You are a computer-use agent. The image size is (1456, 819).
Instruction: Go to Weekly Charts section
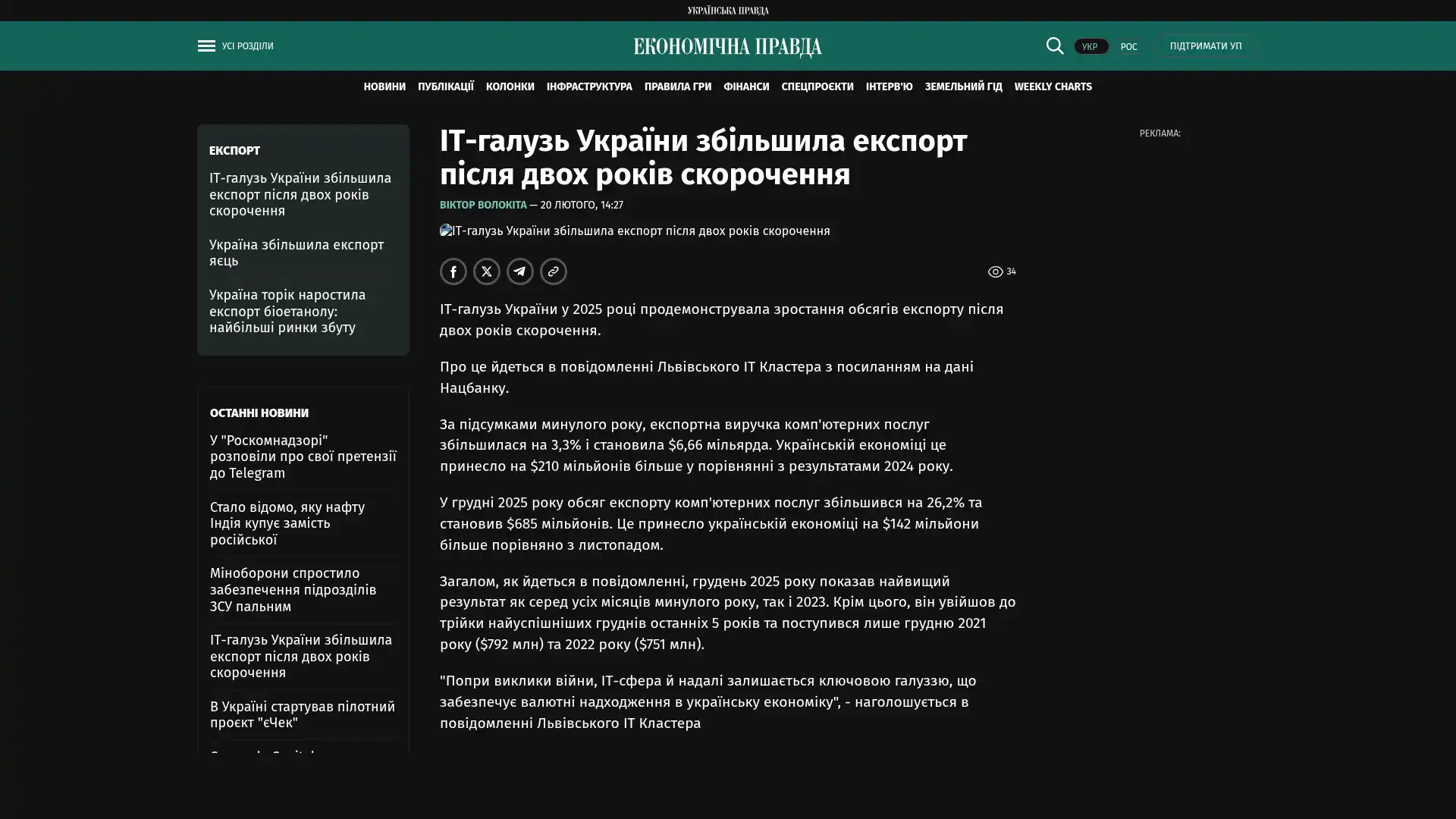click(1053, 87)
